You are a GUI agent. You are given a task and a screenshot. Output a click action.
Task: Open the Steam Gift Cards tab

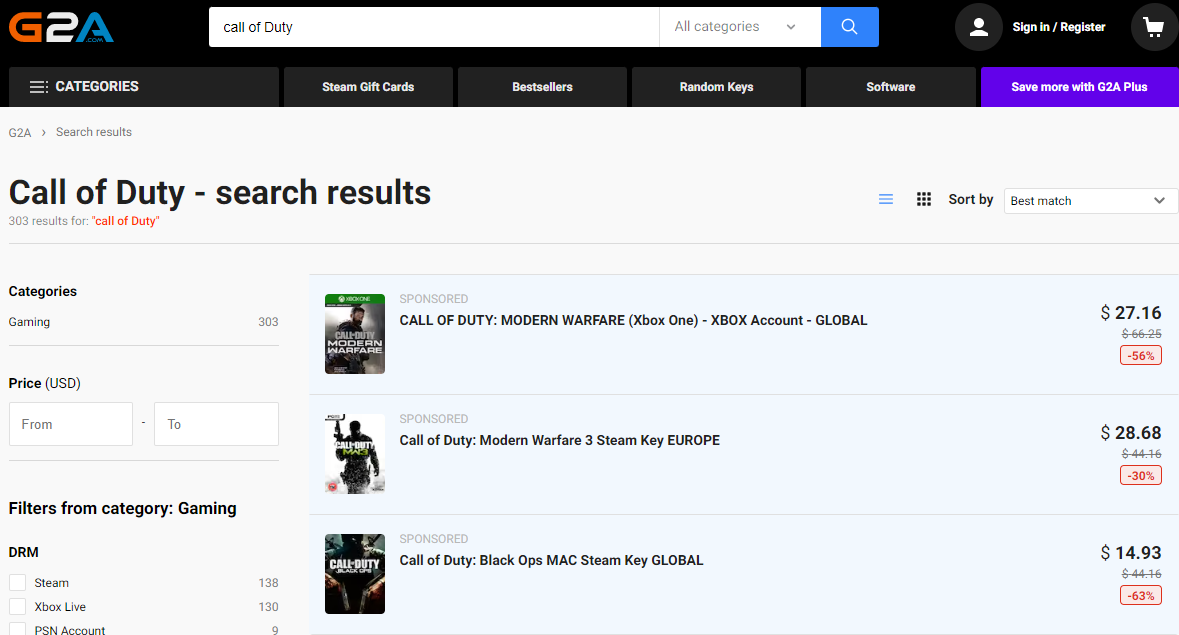tap(368, 87)
